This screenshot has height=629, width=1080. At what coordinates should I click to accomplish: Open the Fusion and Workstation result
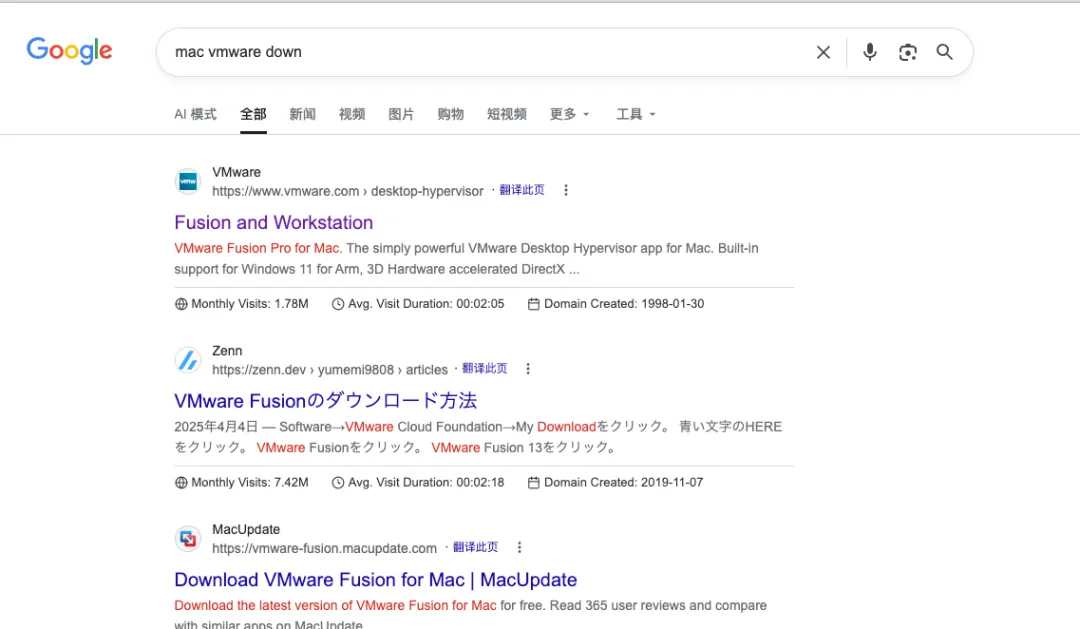pos(273,223)
